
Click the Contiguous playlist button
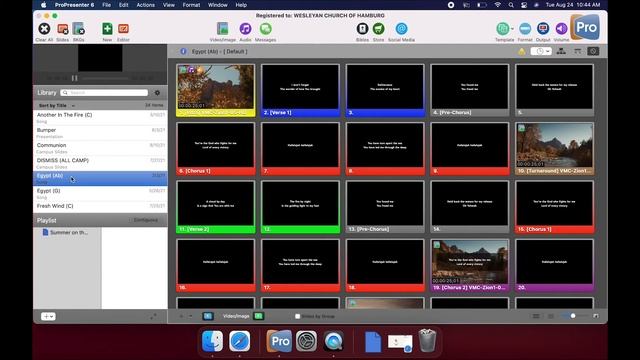(146, 220)
